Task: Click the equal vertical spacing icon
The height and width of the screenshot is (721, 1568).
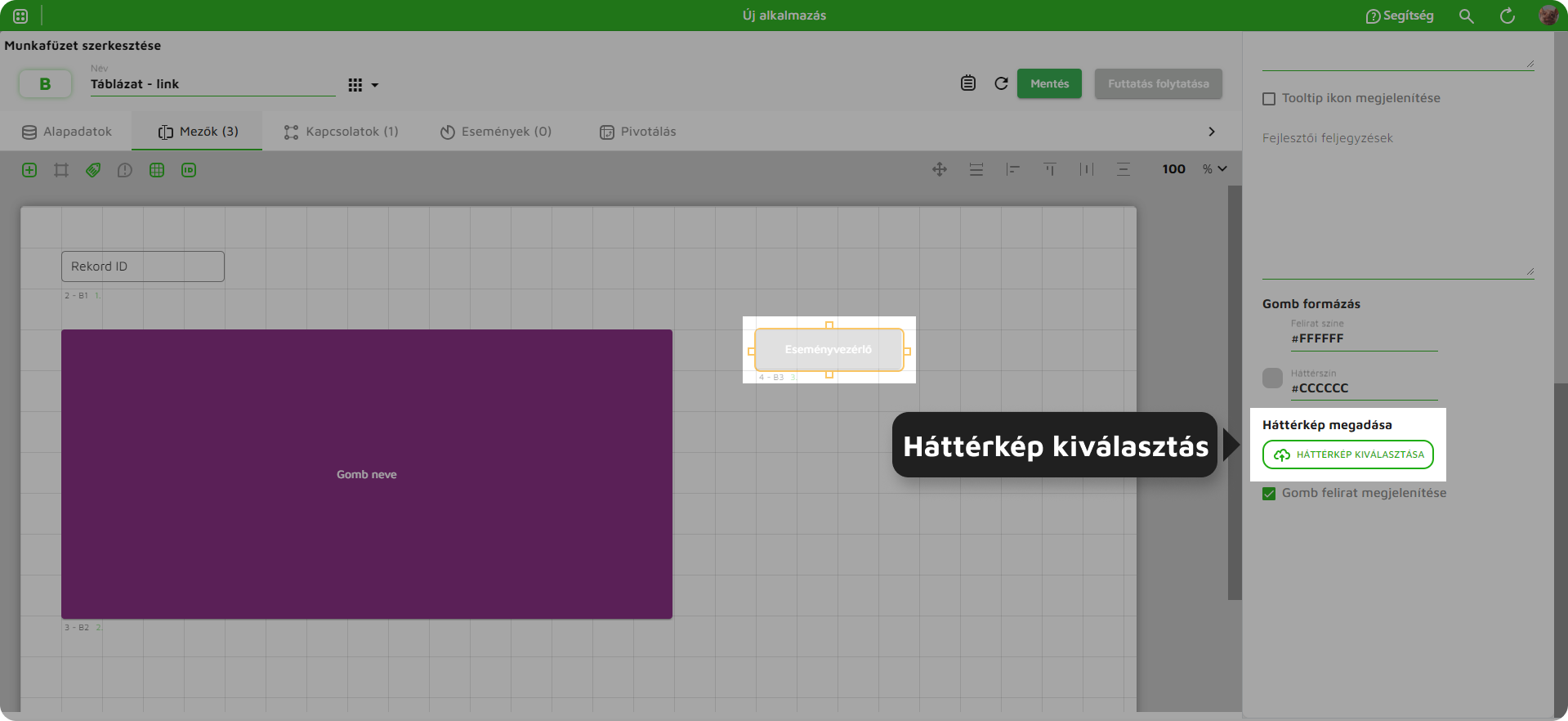Action: pyautogui.click(x=976, y=169)
